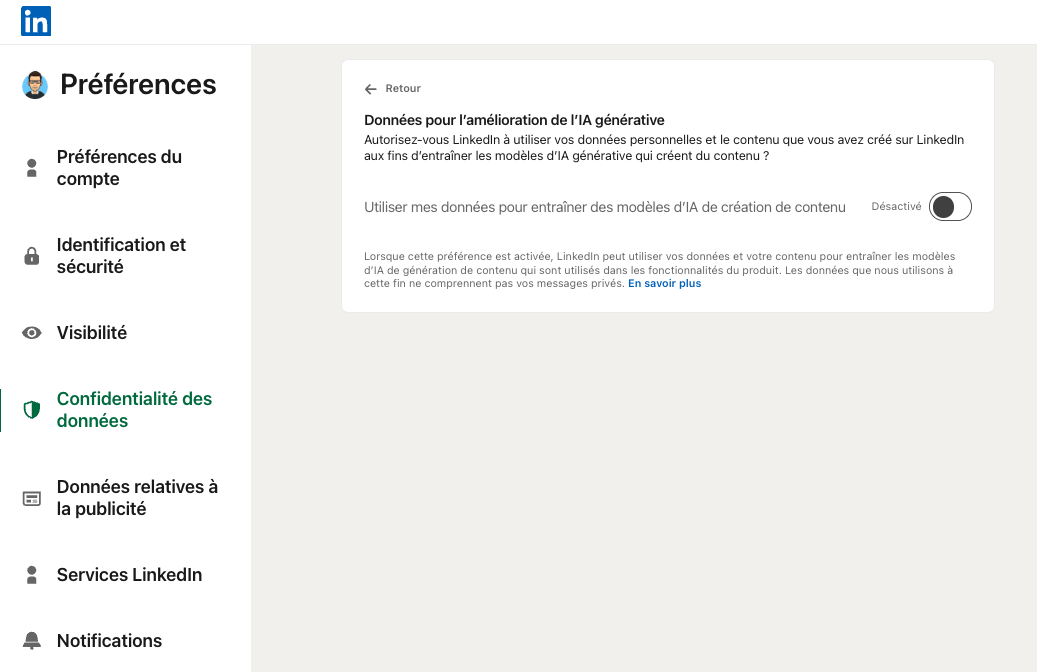Click the profile avatar beside Préférences
Image resolution: width=1037 pixels, height=672 pixels.
(35, 85)
